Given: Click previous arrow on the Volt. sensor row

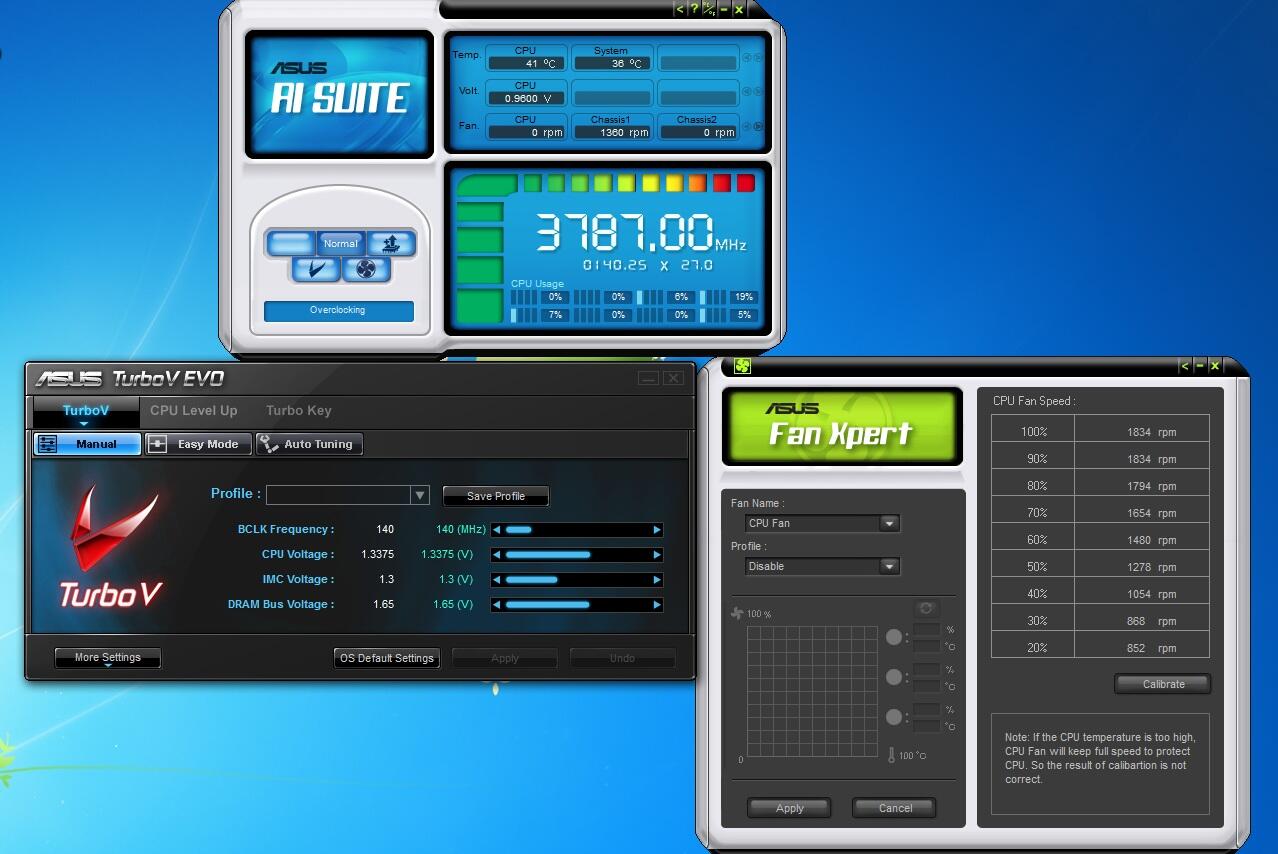Looking at the screenshot, I should (x=746, y=91).
